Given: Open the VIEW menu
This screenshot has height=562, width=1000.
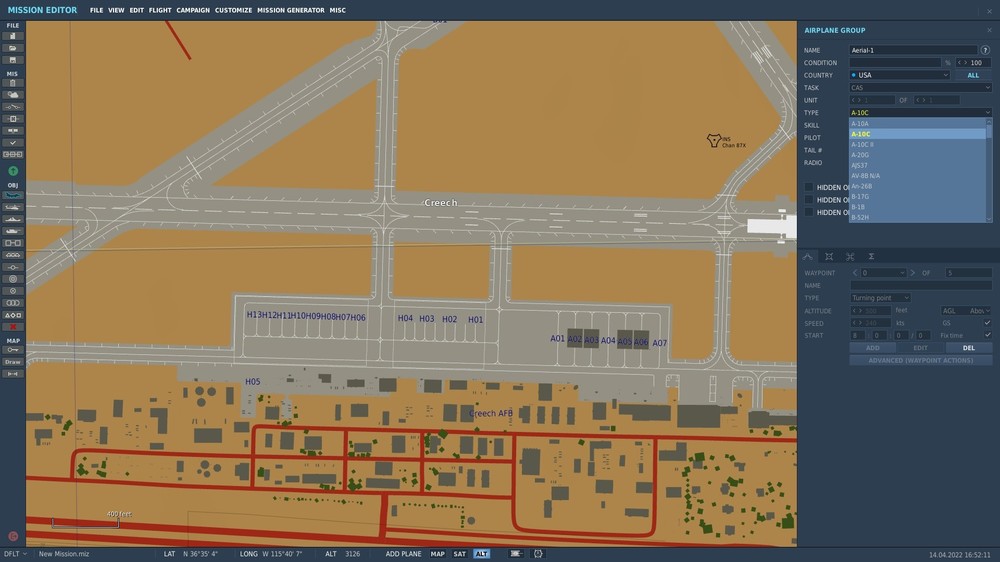Looking at the screenshot, I should tap(116, 10).
